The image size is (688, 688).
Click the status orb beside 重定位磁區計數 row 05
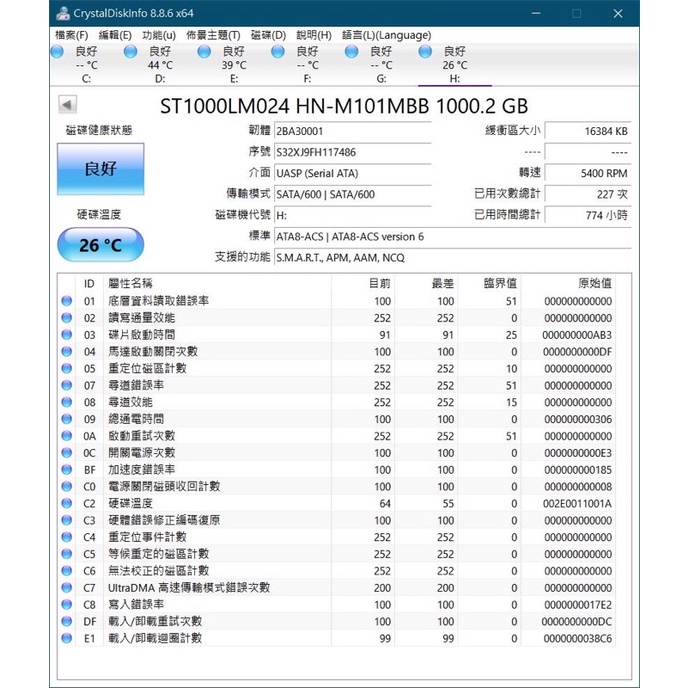[x=67, y=368]
